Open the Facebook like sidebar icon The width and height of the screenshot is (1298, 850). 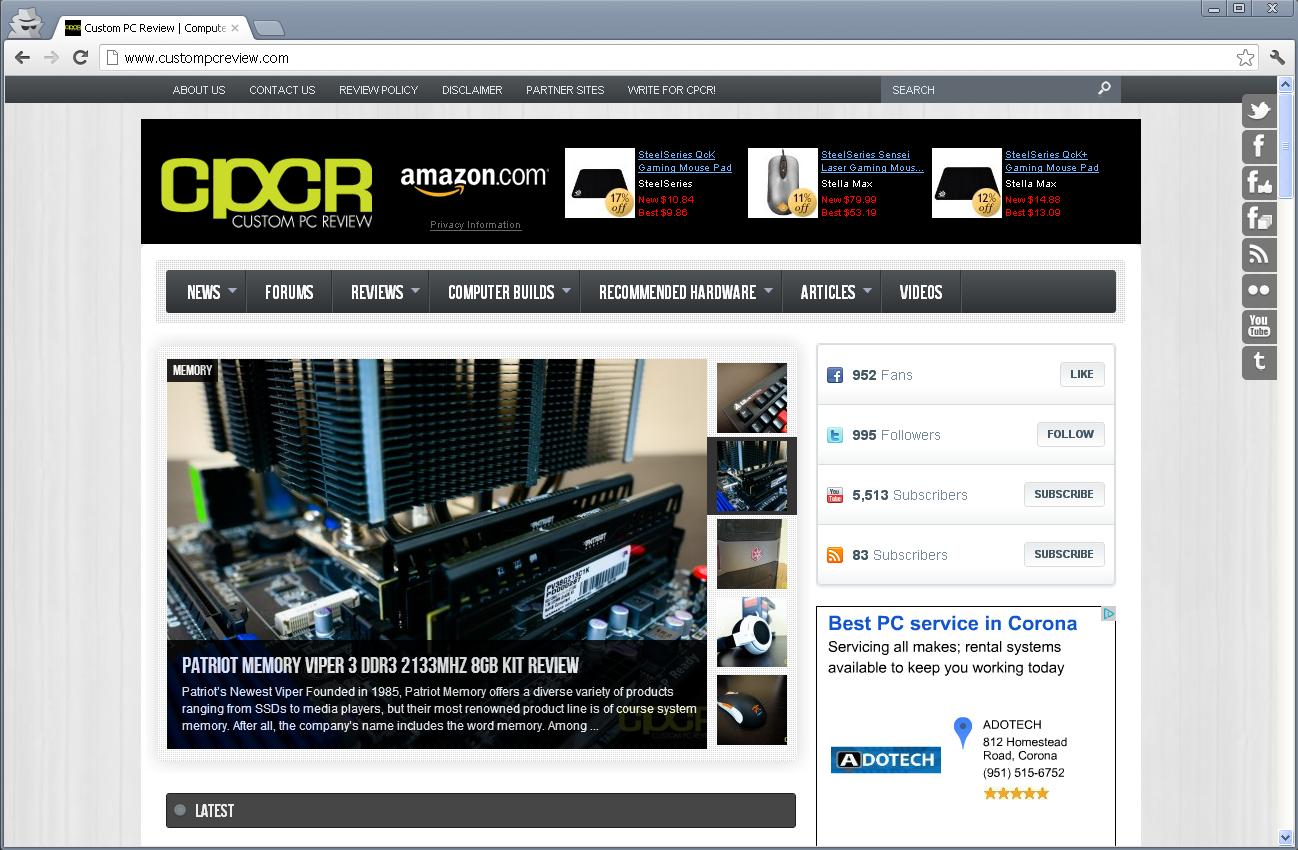coord(1259,182)
